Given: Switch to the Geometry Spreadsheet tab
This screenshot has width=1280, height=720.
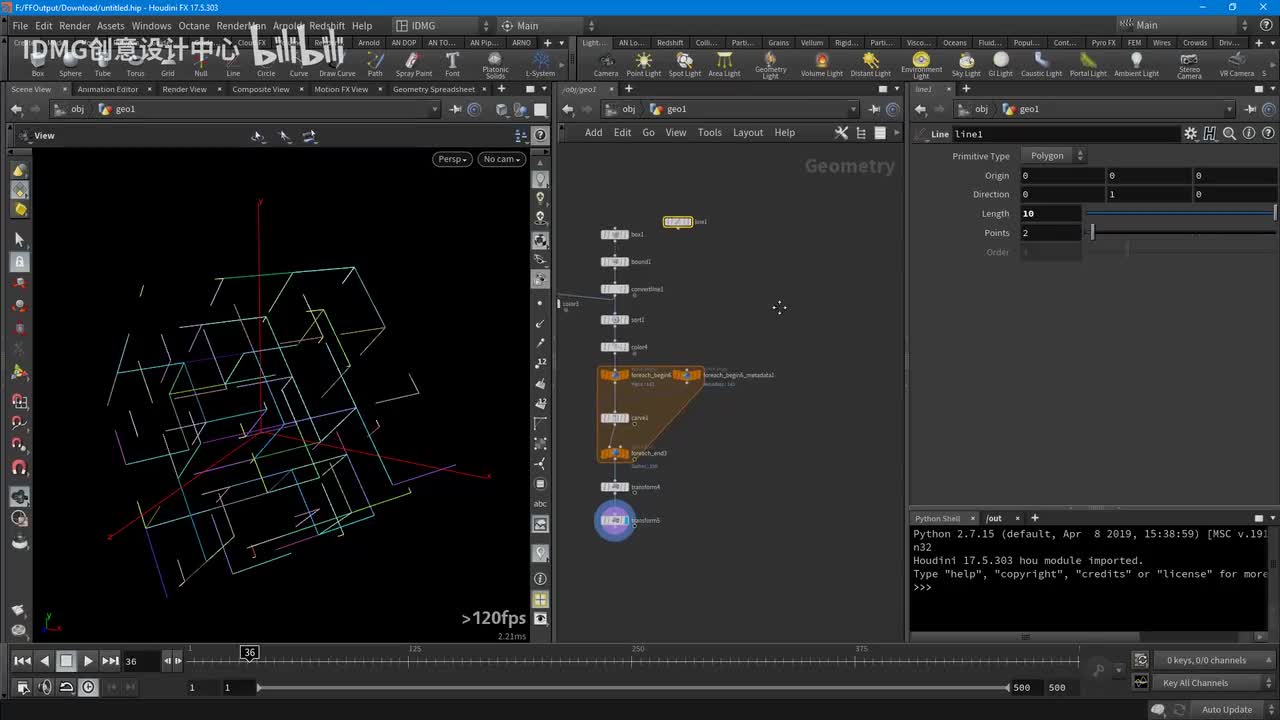Looking at the screenshot, I should (x=433, y=89).
